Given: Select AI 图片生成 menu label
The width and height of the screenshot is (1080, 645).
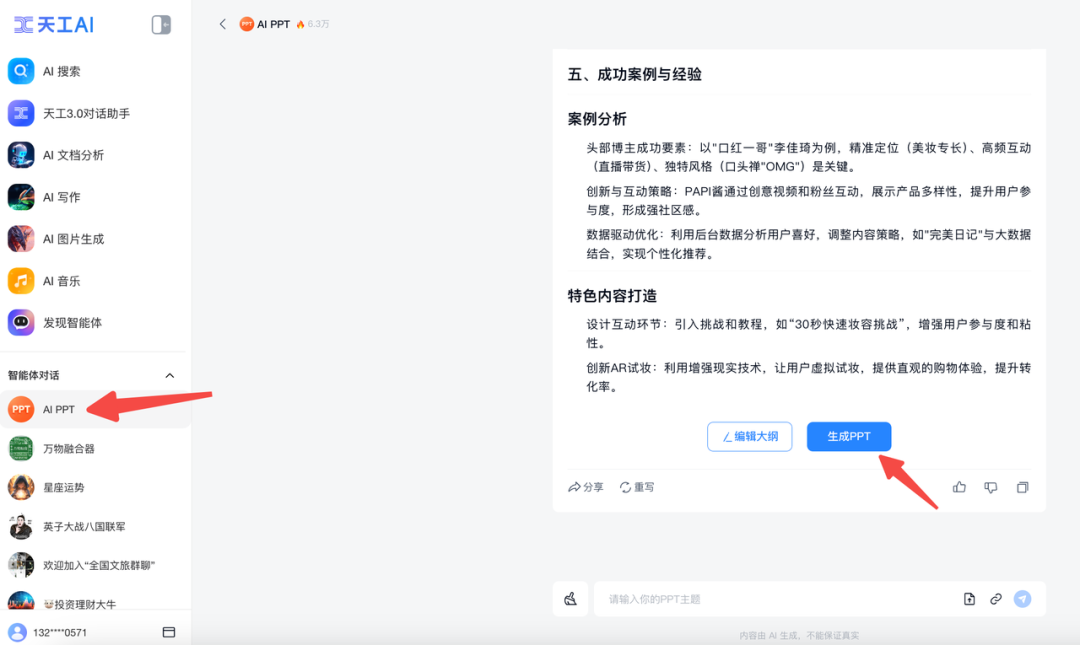Looking at the screenshot, I should coord(73,239).
